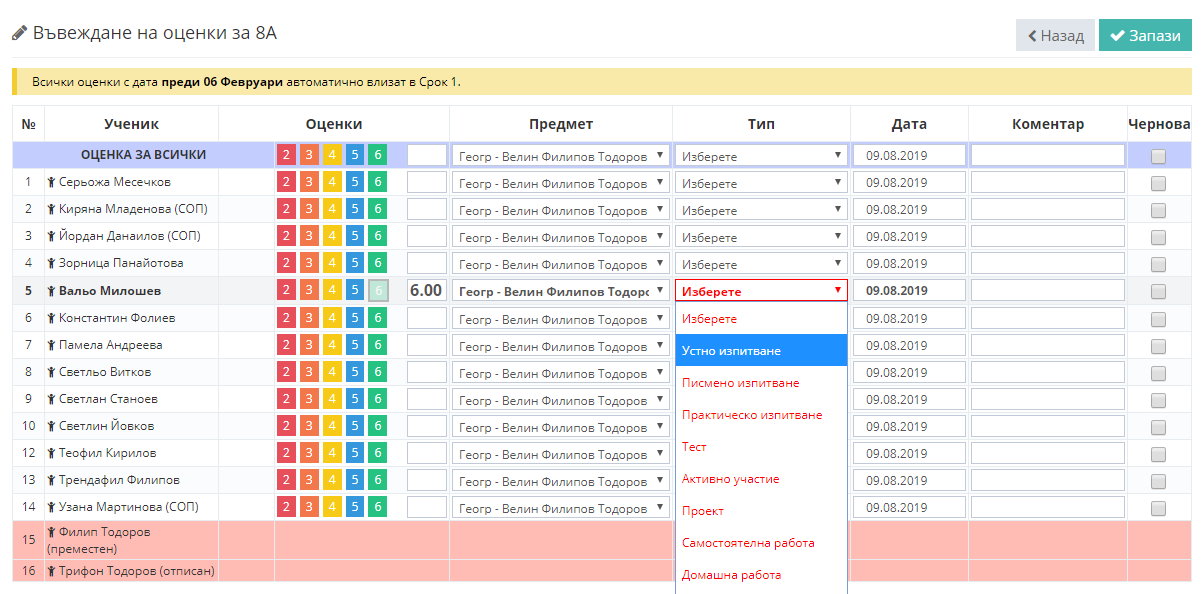Give grade 5 to Узана Мартинова
1202x594 pixels.
coord(355,507)
